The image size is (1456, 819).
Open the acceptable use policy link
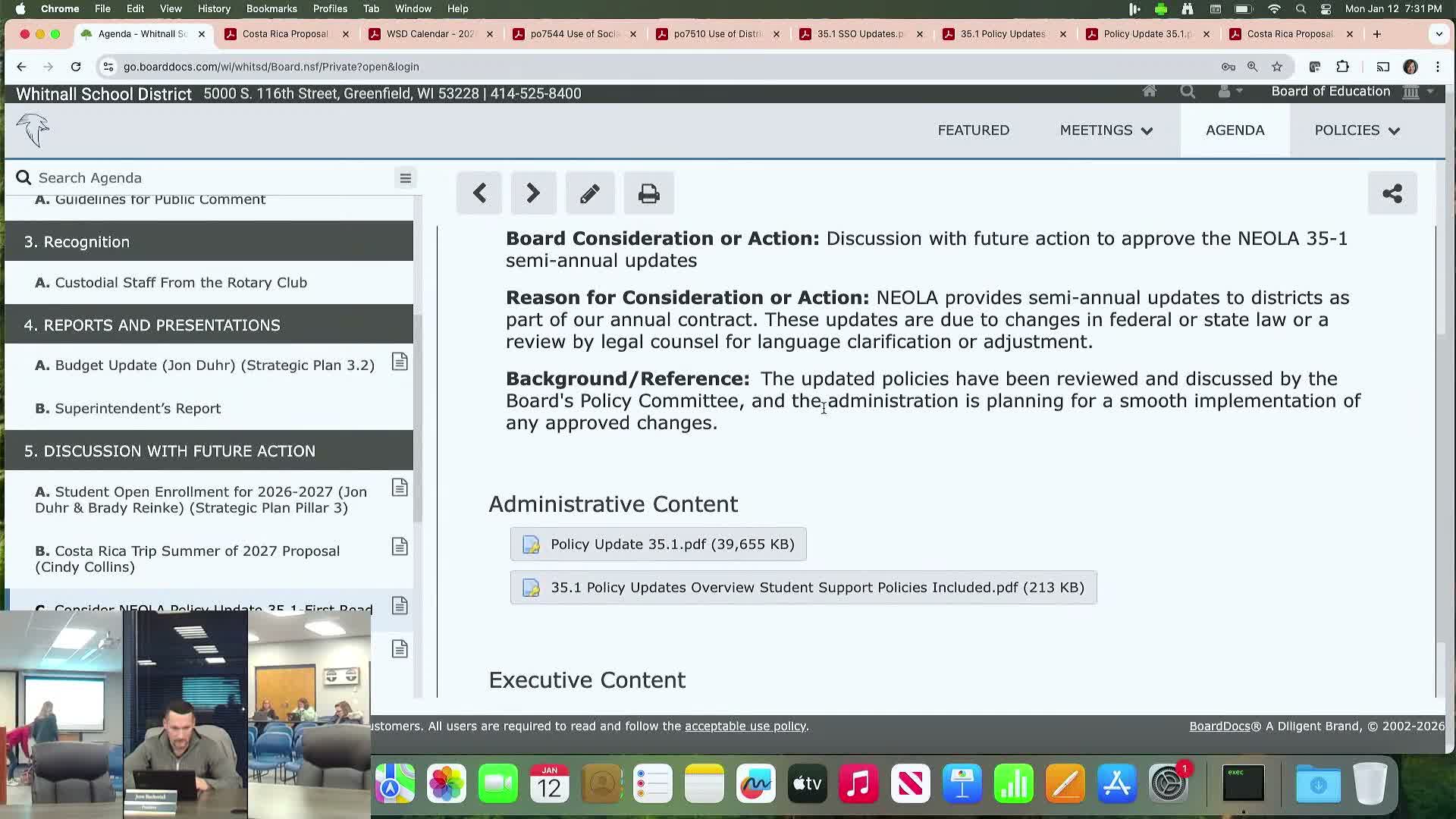pyautogui.click(x=745, y=726)
